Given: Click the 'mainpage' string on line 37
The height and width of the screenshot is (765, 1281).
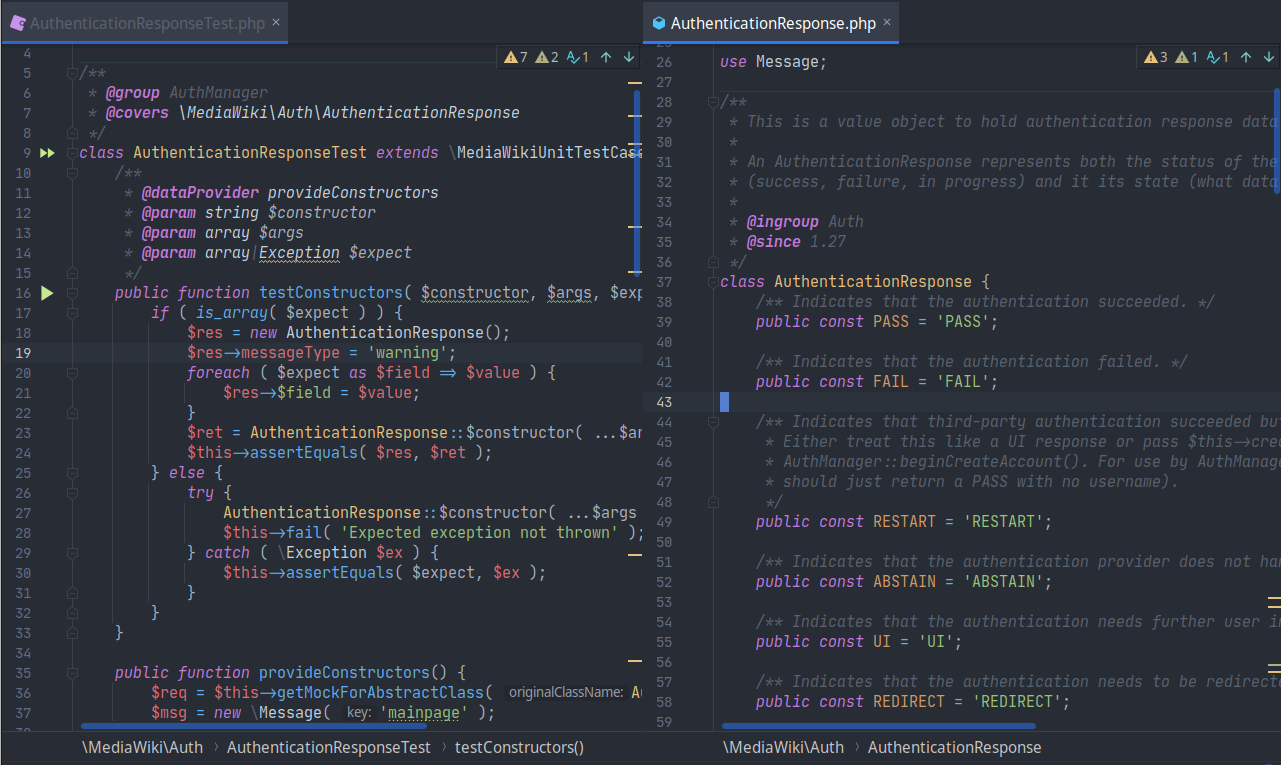Looking at the screenshot, I should click(x=424, y=713).
